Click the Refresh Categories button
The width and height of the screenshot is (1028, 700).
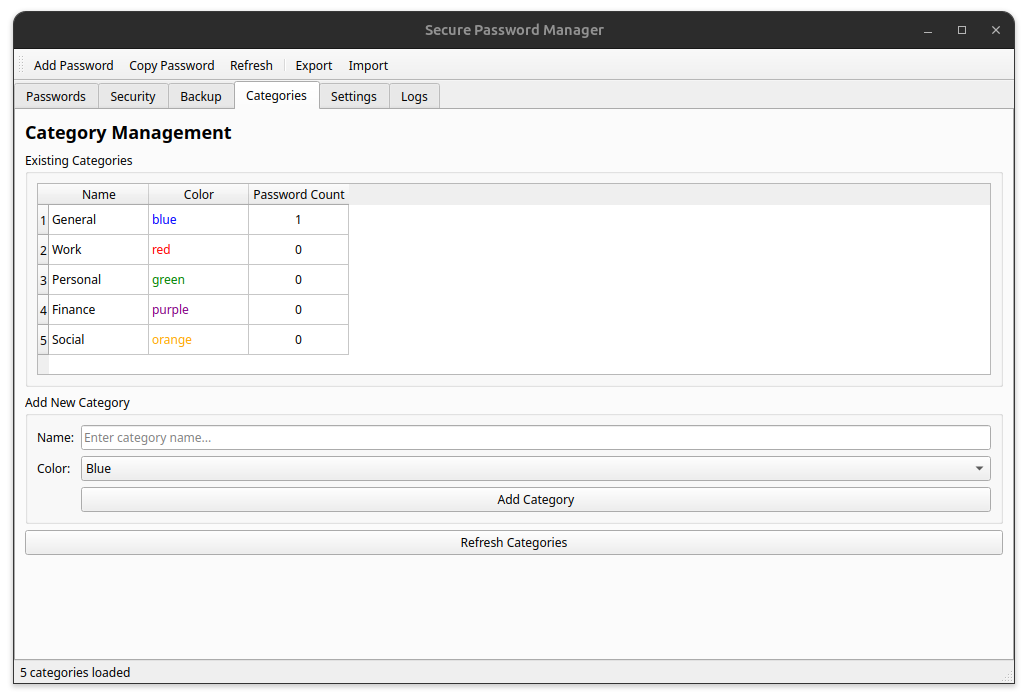click(x=513, y=543)
